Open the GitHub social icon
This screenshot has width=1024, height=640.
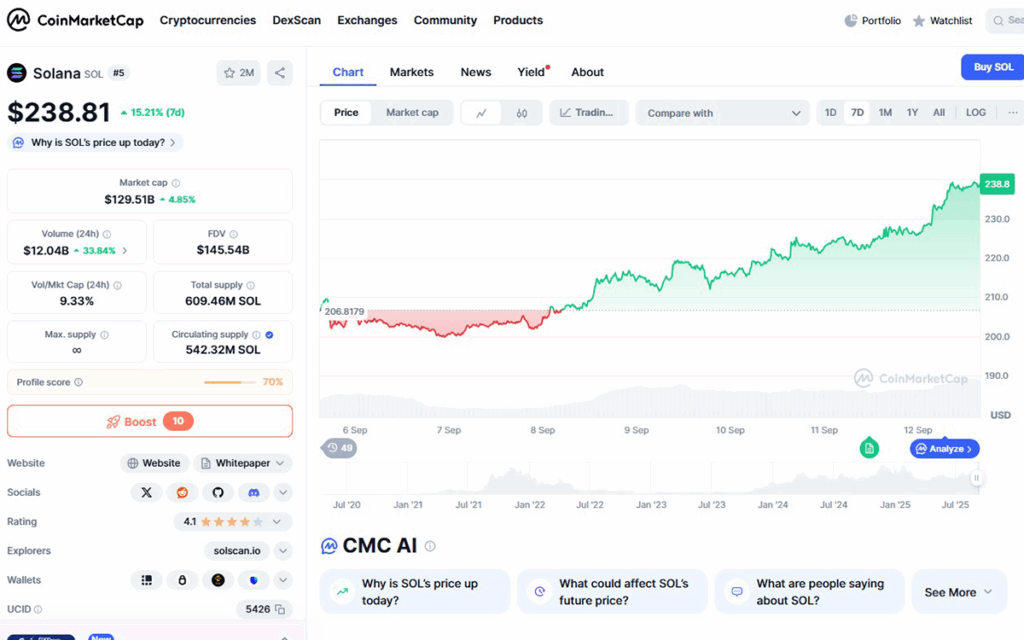pyautogui.click(x=218, y=492)
